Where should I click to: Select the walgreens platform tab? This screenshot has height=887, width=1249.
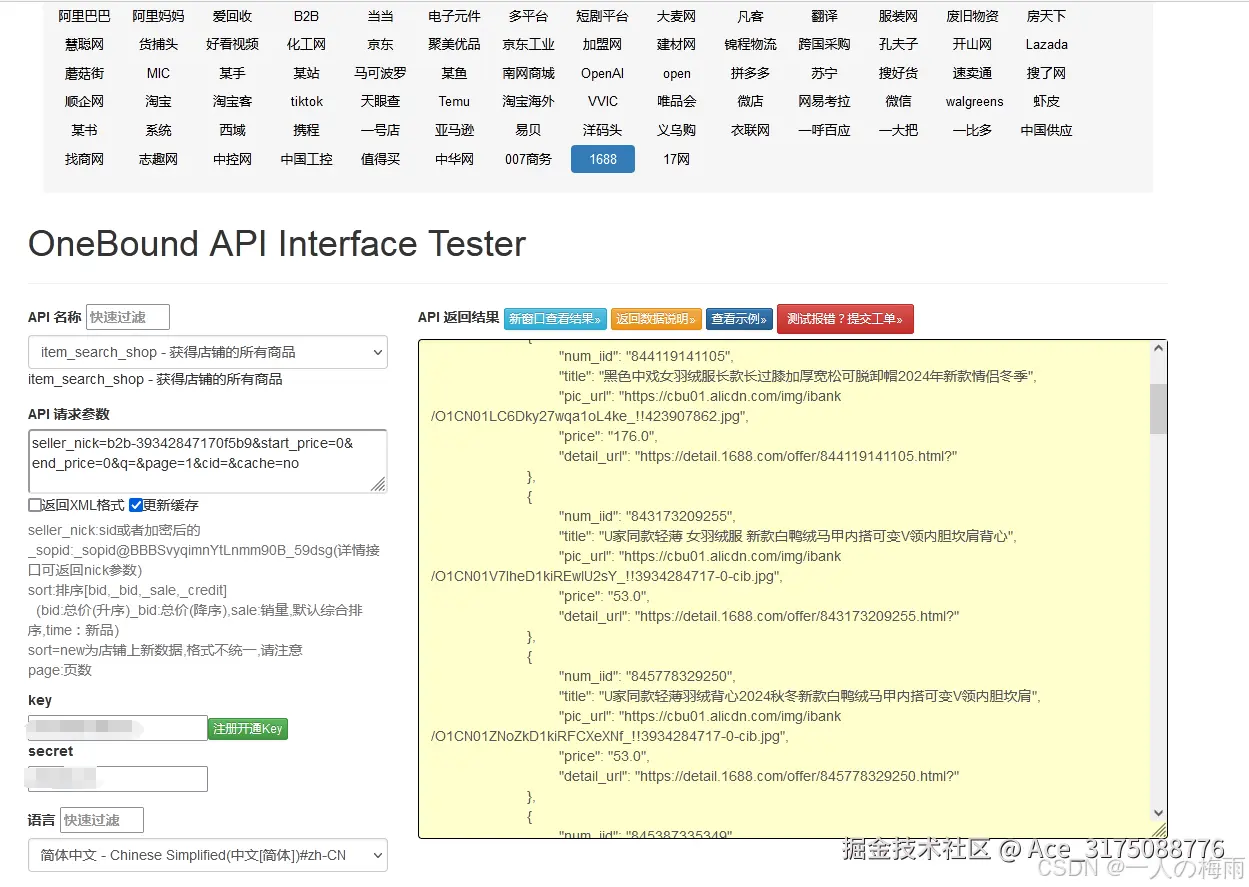(x=974, y=101)
